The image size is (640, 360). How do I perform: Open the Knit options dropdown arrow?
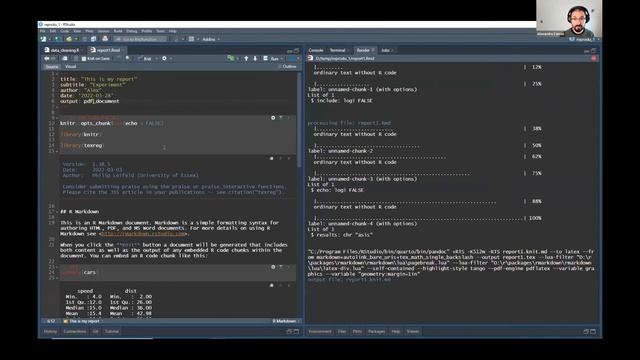click(x=156, y=59)
